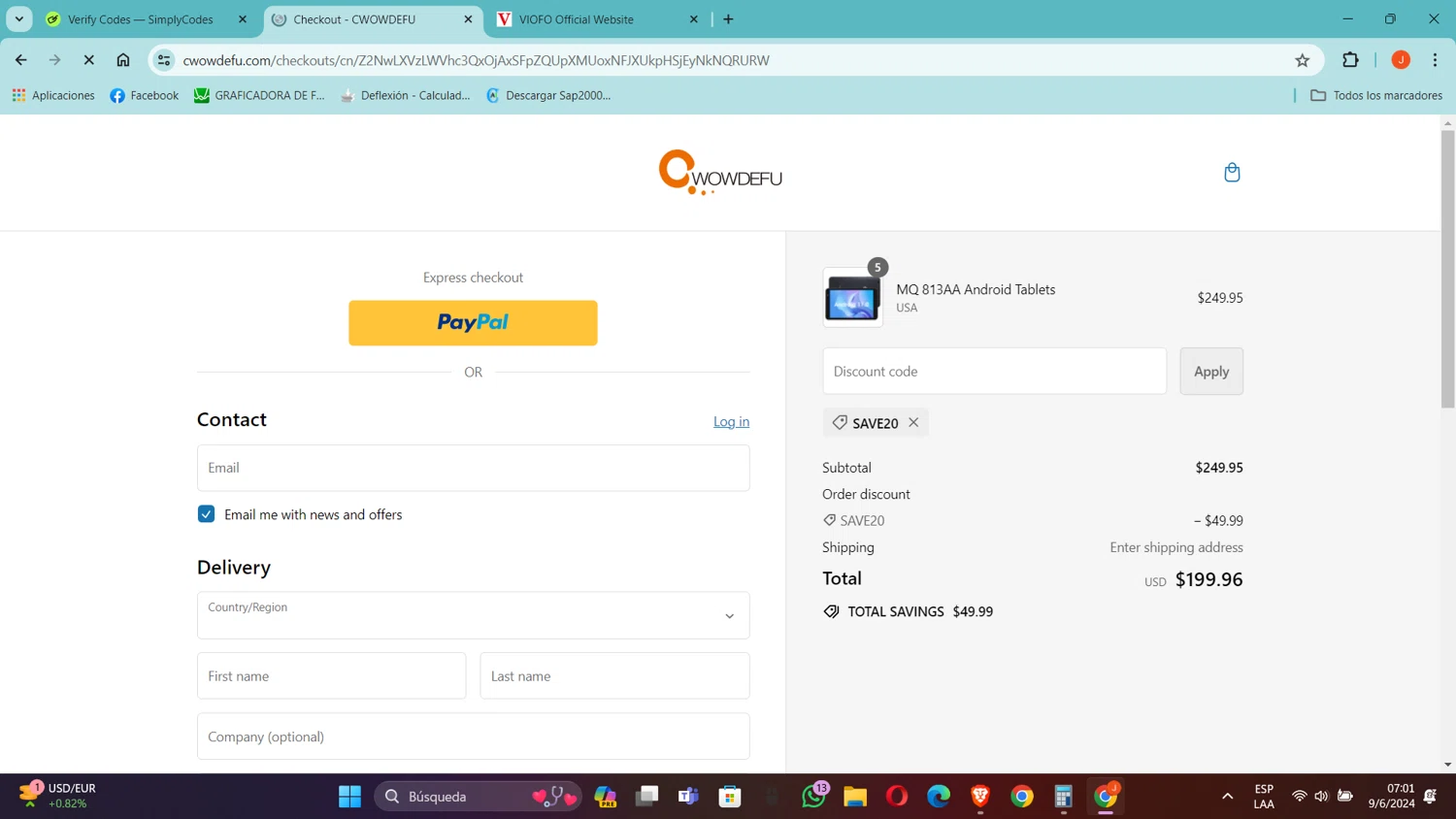1456x819 pixels.
Task: Click the CWOWDEFU store logo
Action: pos(720,173)
